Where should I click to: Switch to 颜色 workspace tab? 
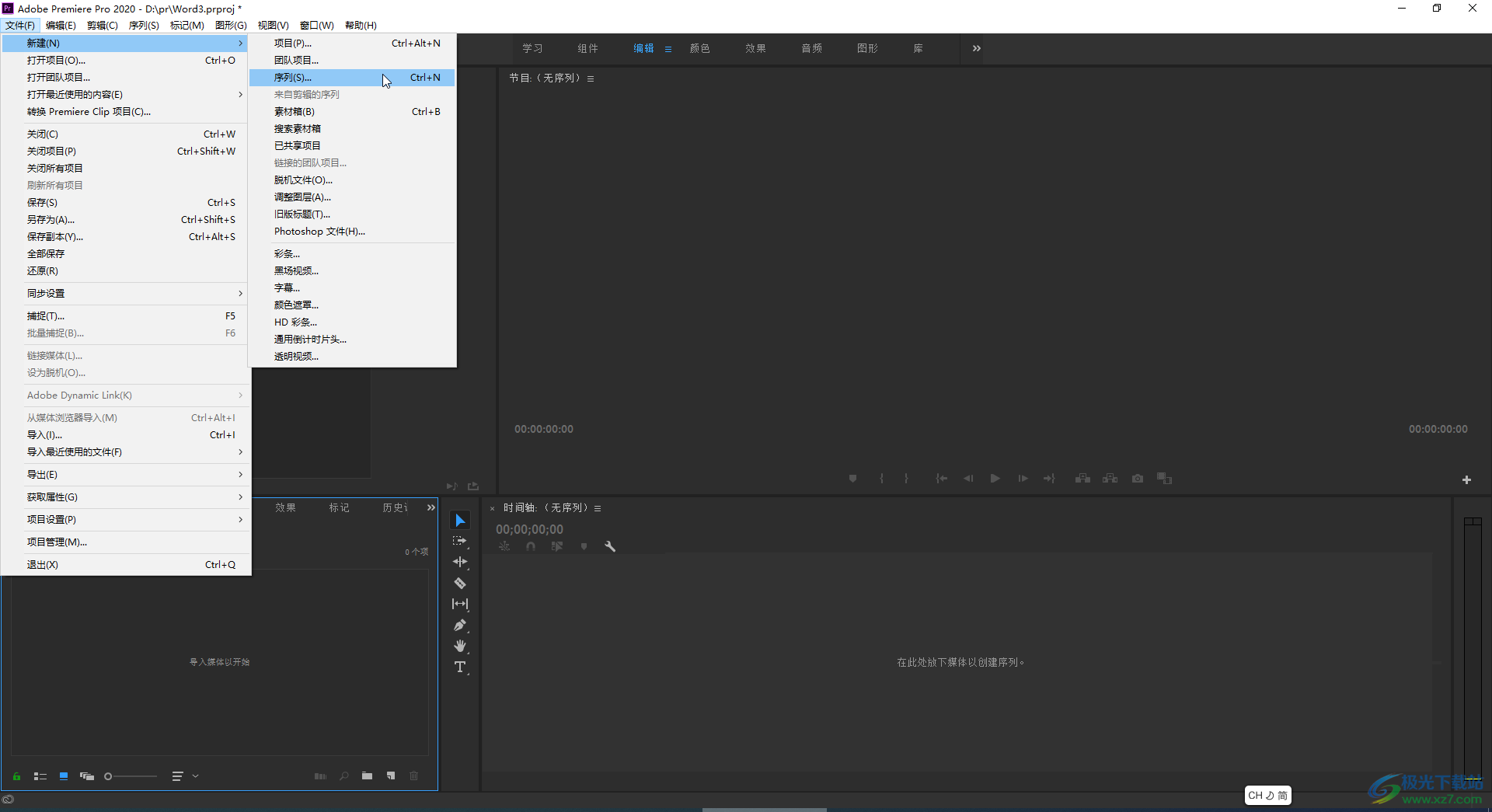[x=699, y=48]
